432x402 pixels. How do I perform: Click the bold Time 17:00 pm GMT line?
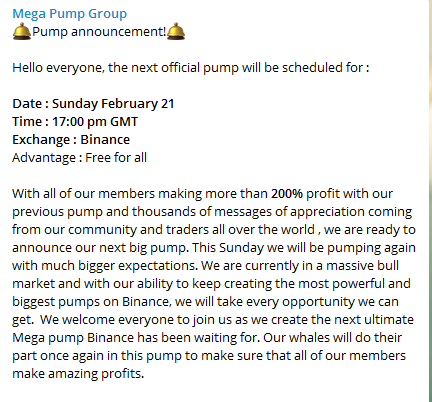coord(75,122)
